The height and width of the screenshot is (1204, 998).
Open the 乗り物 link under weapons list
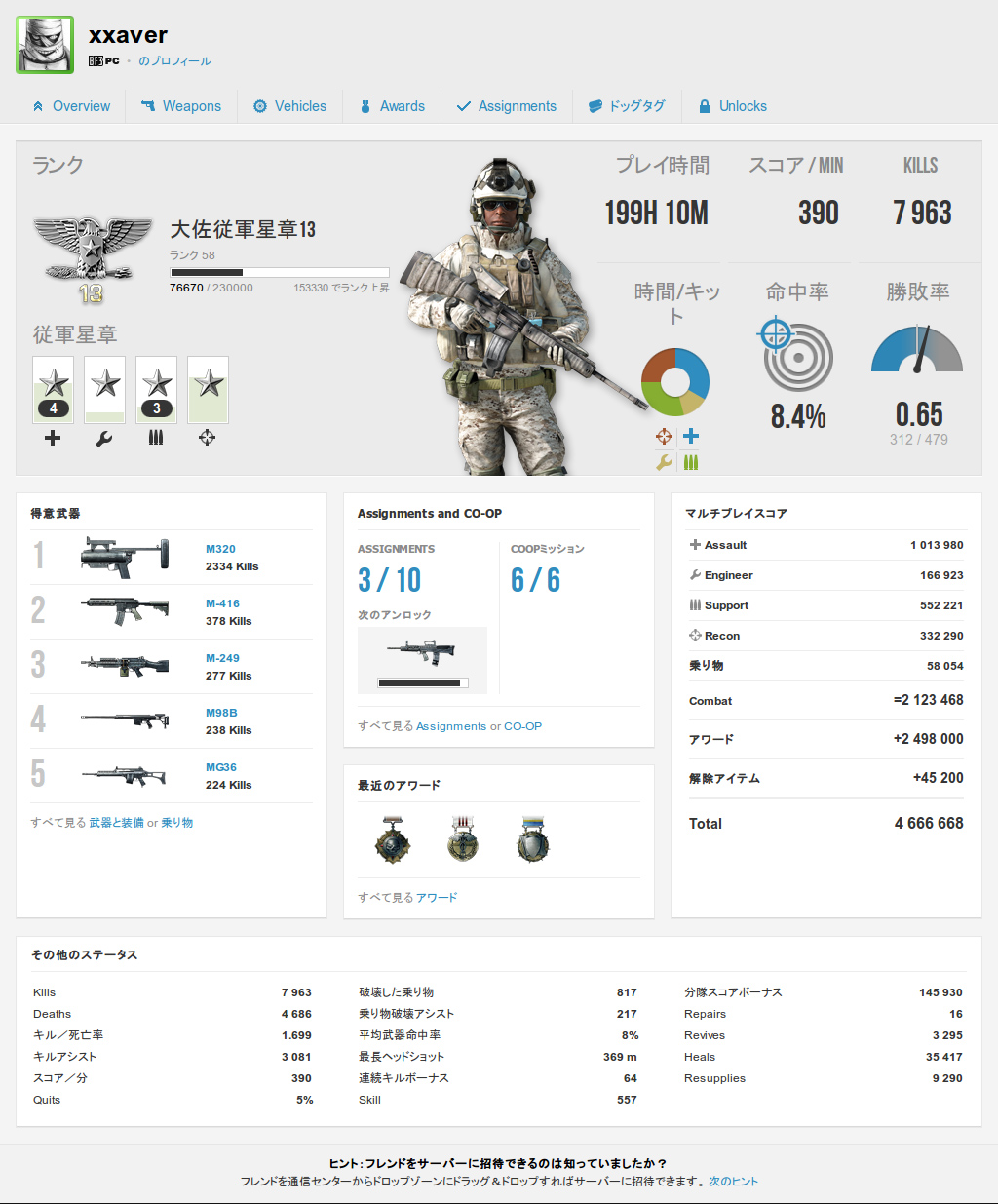(176, 823)
